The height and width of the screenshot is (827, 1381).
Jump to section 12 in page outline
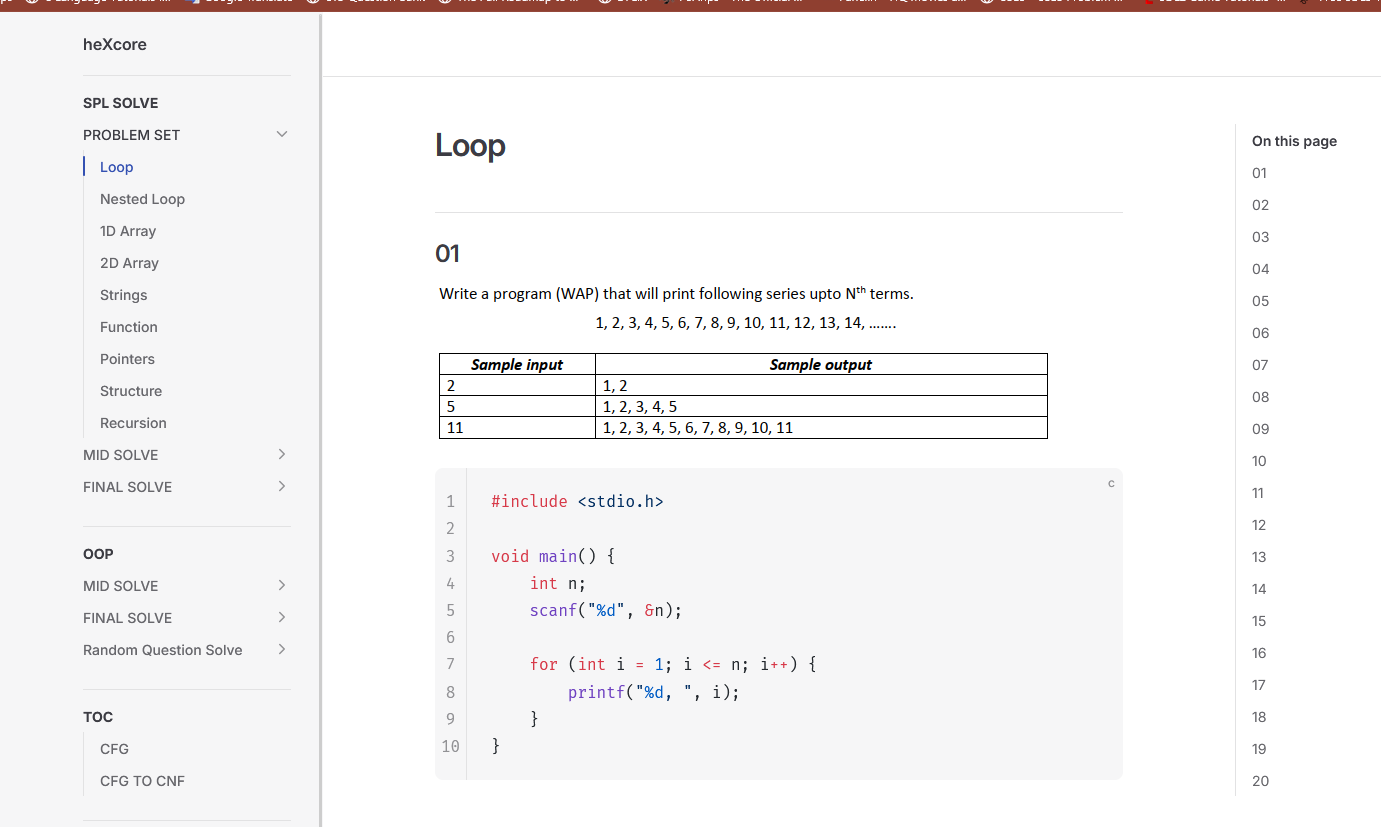[x=1259, y=525]
